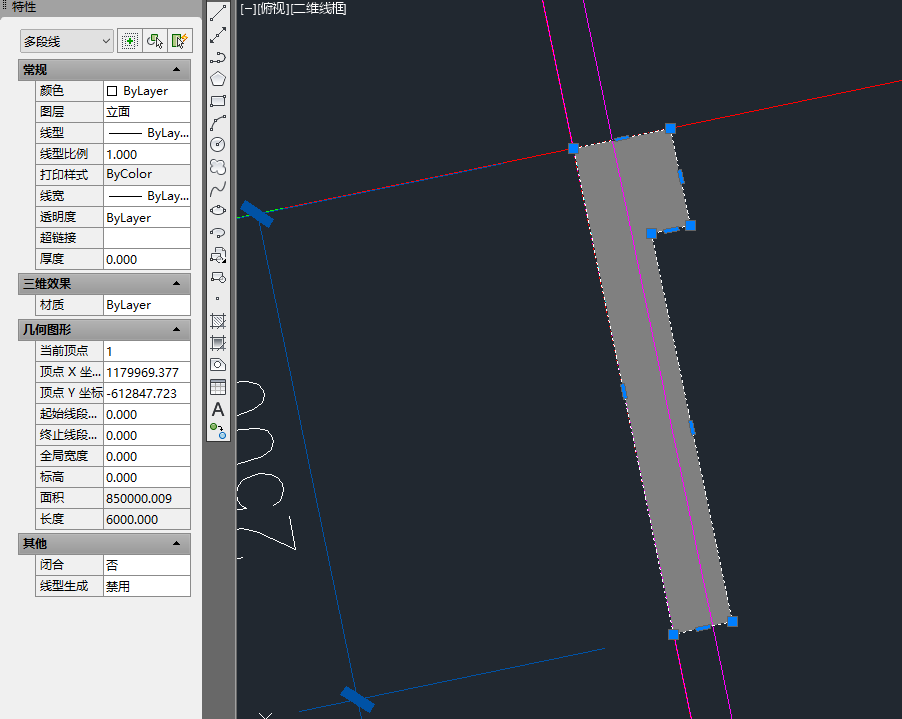This screenshot has height=719, width=902.
Task: Edit the 顶点 Y 坐标 value
Action: pyautogui.click(x=147, y=393)
